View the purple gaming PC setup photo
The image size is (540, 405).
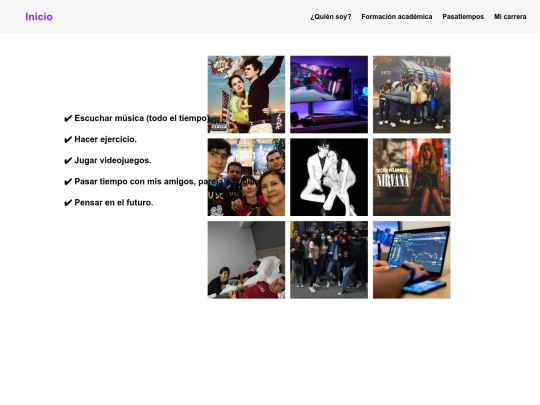(329, 94)
